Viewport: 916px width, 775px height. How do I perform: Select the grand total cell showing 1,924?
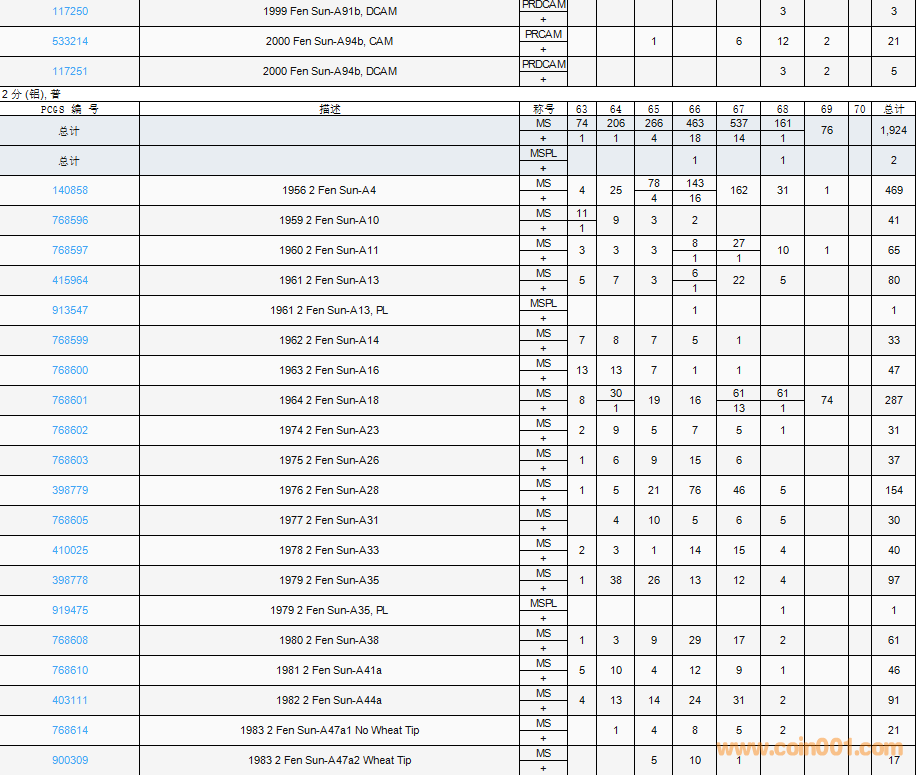(x=893, y=130)
